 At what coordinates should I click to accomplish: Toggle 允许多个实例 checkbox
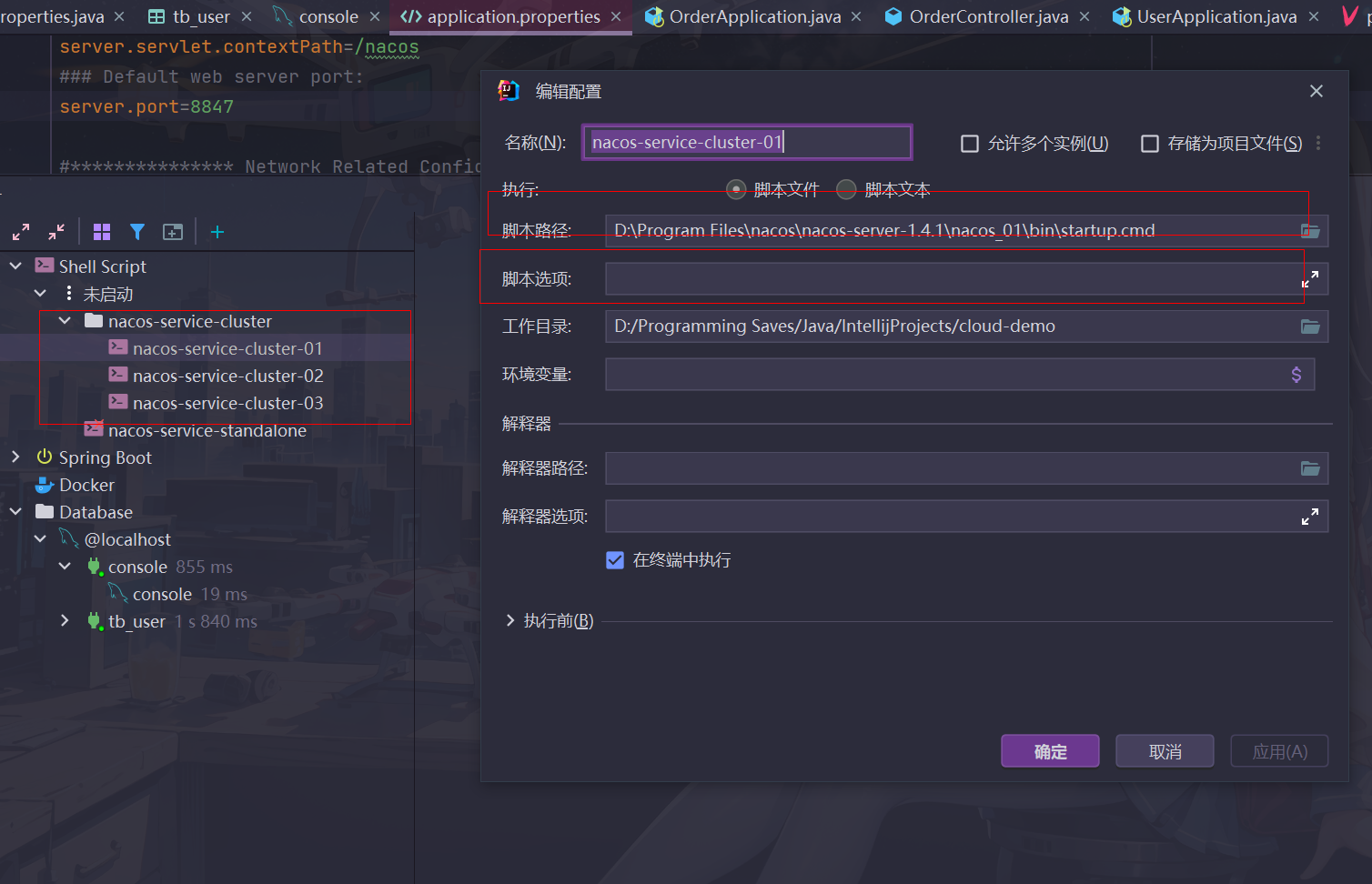click(970, 144)
